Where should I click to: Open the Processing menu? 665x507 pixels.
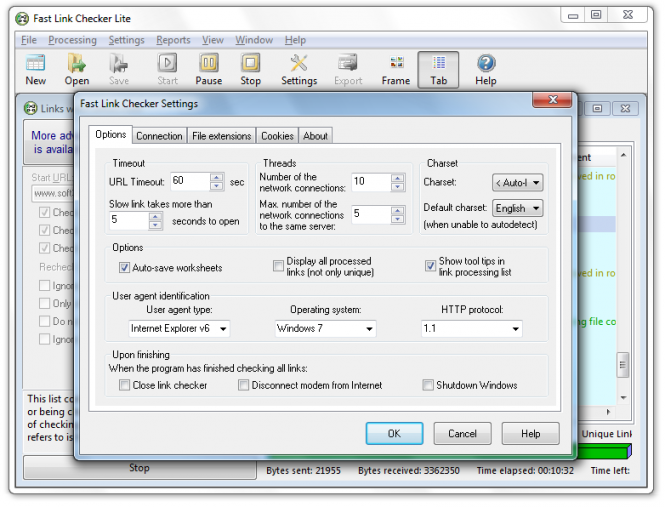73,40
